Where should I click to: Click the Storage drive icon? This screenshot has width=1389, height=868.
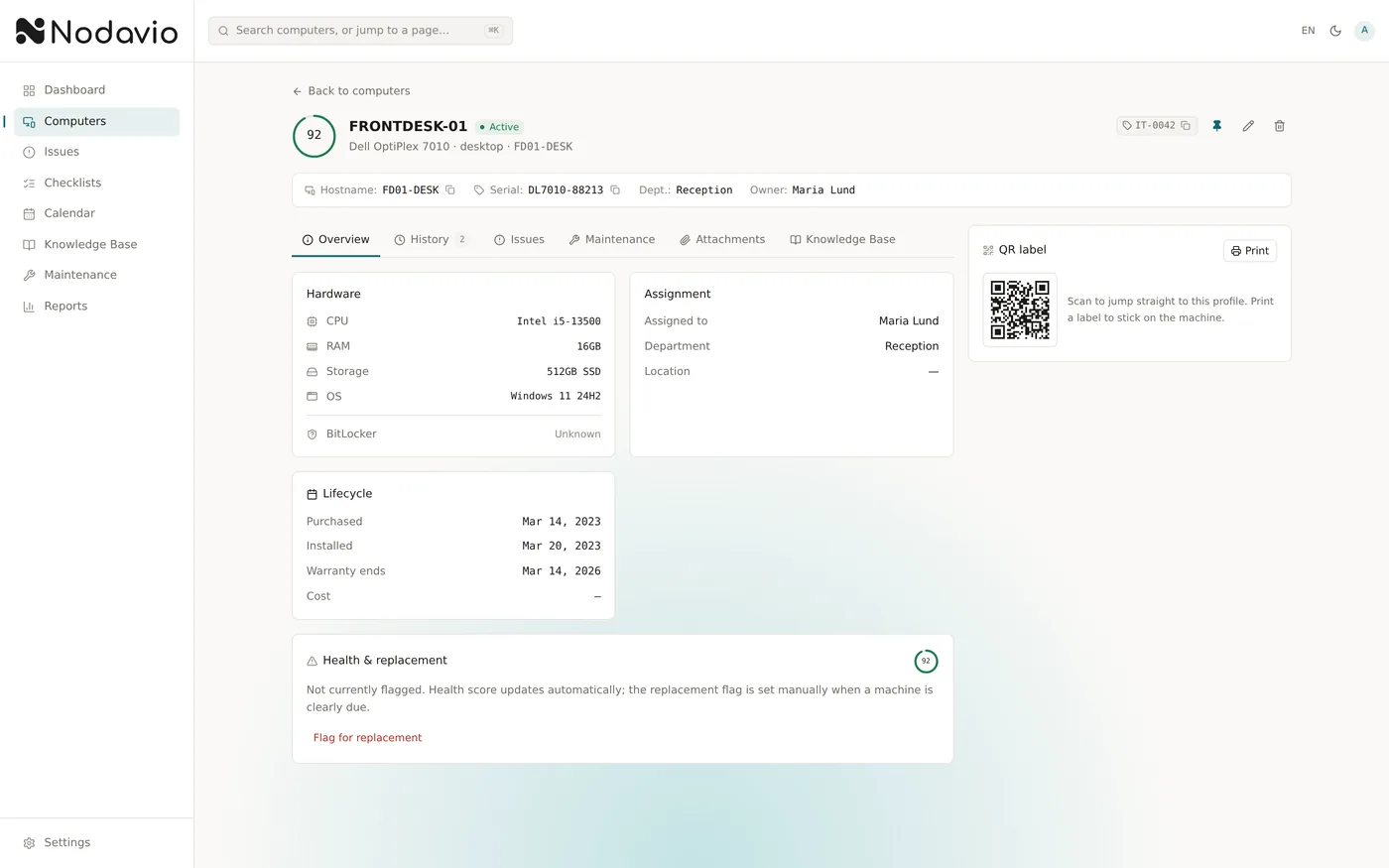point(313,372)
